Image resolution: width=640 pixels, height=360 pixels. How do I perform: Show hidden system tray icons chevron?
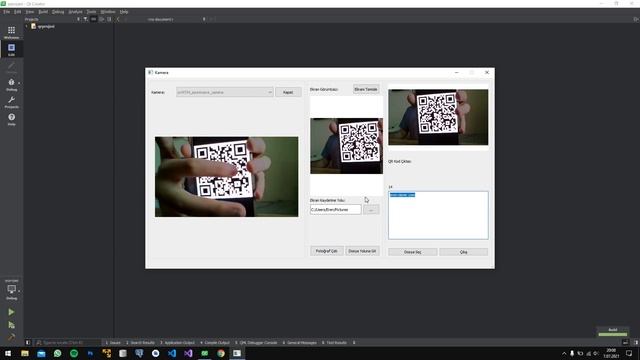564,353
